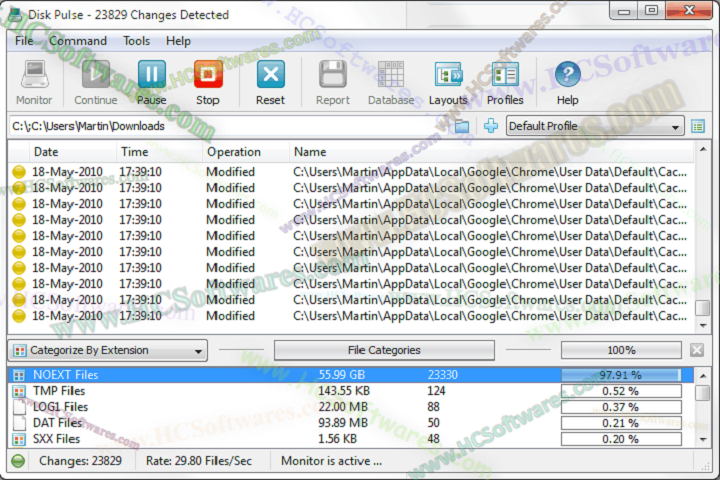This screenshot has height=480, width=720.
Task: Click Rate: 29.80 Files/Sec in status bar
Action: tap(199, 461)
